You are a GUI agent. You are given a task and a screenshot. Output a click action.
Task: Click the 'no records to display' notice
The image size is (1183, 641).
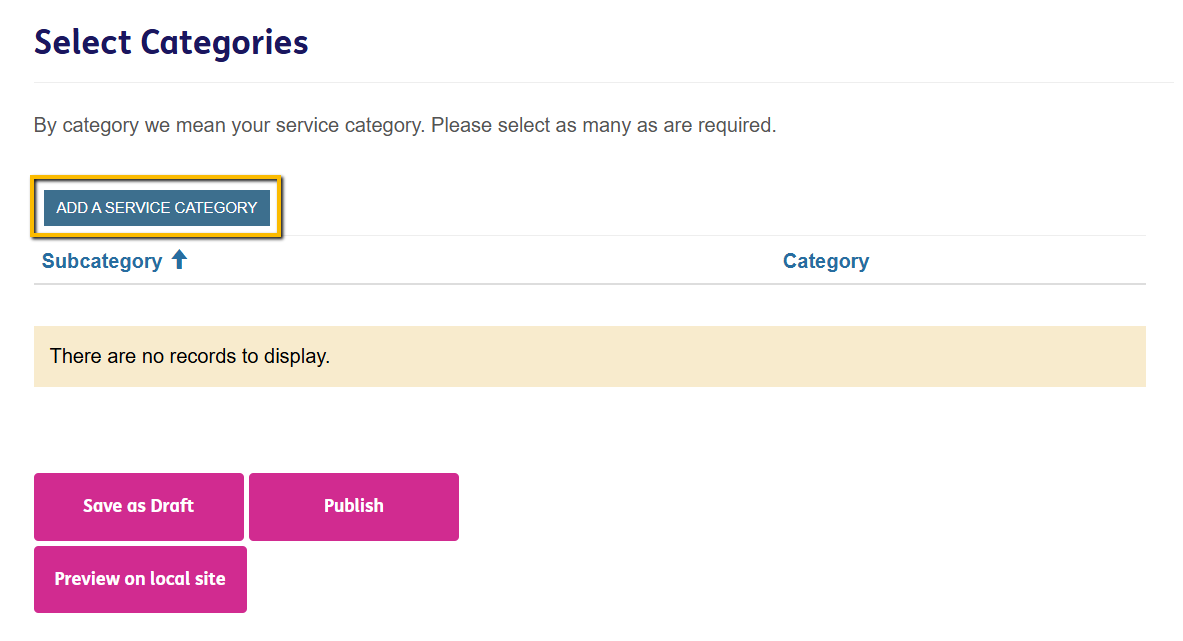tap(190, 356)
